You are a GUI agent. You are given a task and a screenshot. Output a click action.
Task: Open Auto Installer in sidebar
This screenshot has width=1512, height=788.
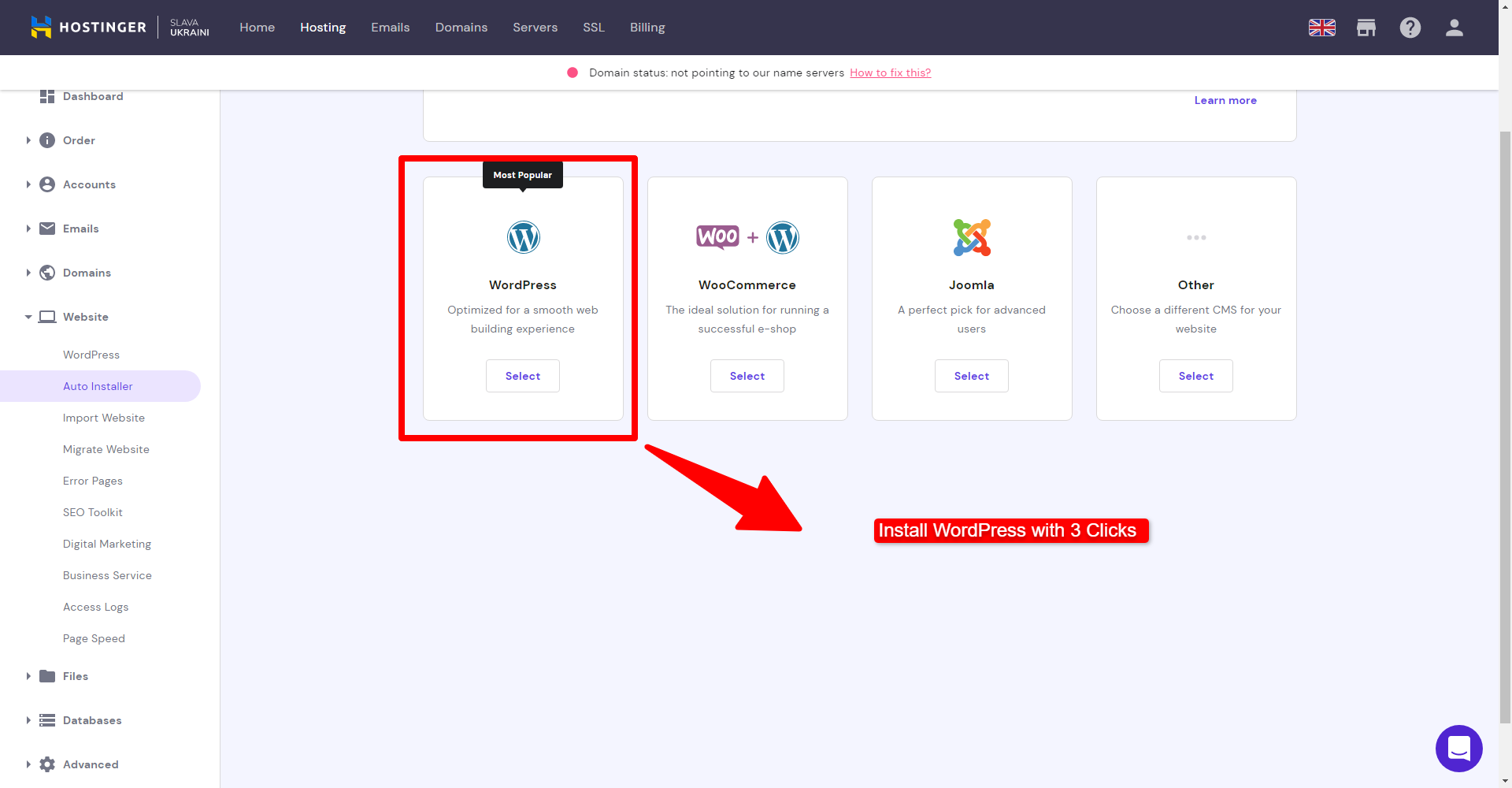[x=100, y=386]
